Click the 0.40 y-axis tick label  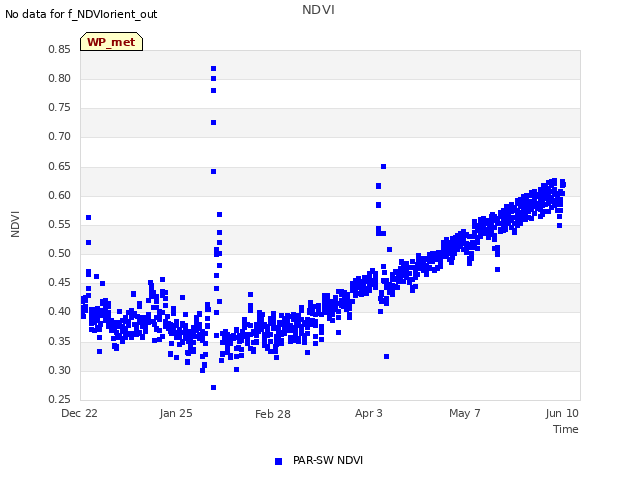(x=60, y=311)
